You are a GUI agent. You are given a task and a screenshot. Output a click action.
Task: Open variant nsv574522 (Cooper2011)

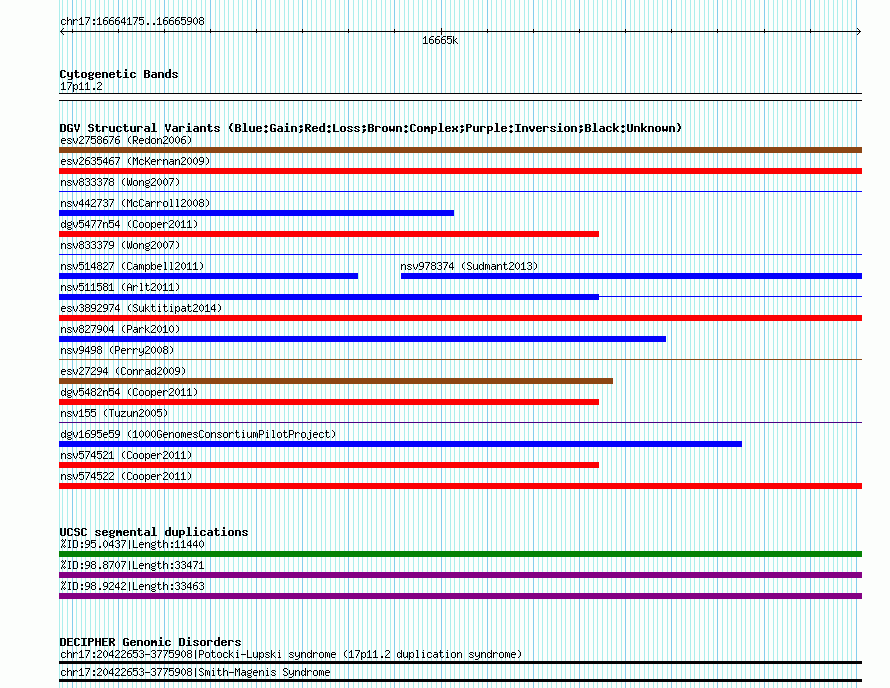(x=126, y=476)
